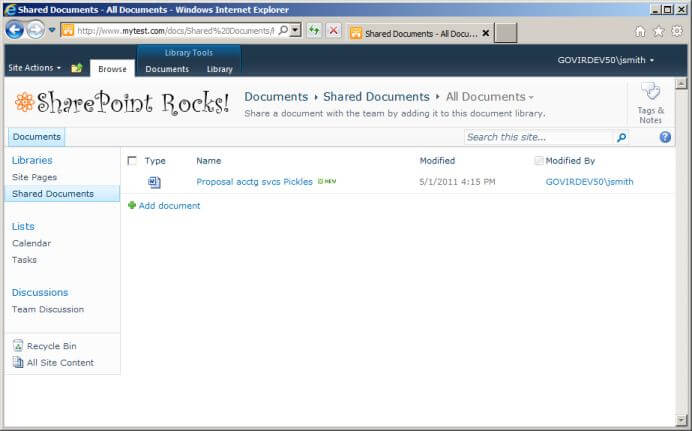
Task: Open All Site Content
Action: (x=60, y=363)
